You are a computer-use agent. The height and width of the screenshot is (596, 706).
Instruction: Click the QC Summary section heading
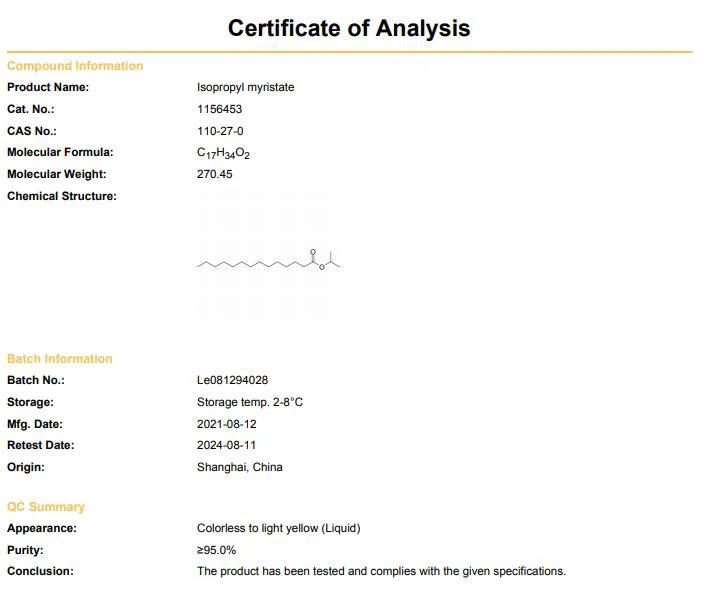pos(46,507)
